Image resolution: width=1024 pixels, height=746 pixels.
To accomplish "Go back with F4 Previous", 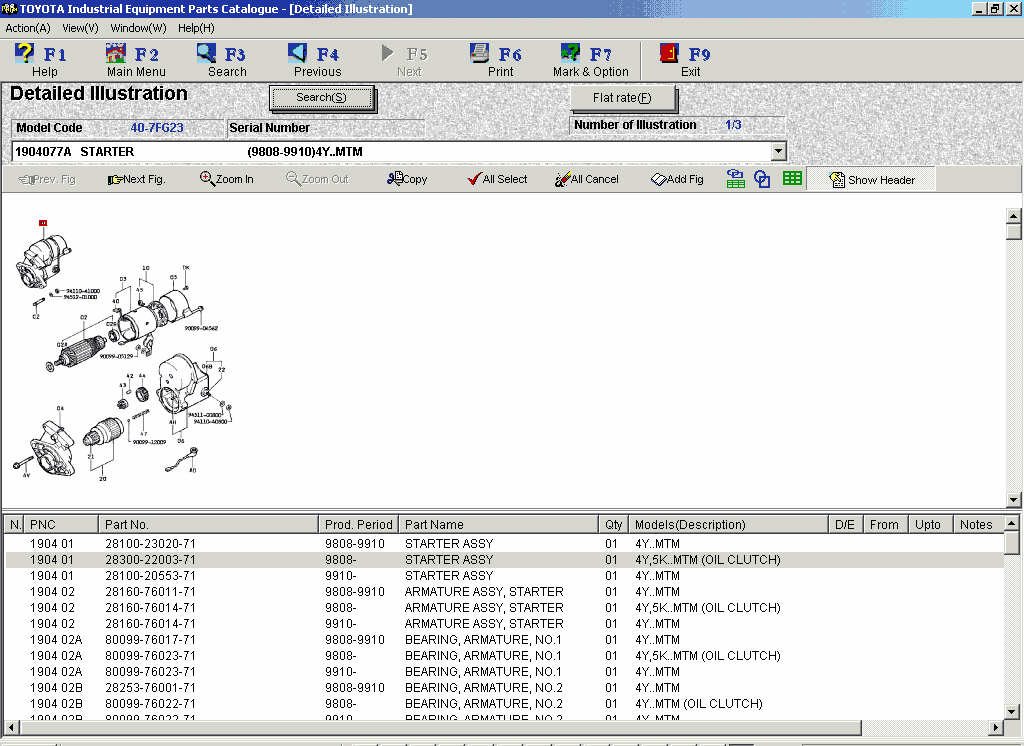I will [x=317, y=60].
